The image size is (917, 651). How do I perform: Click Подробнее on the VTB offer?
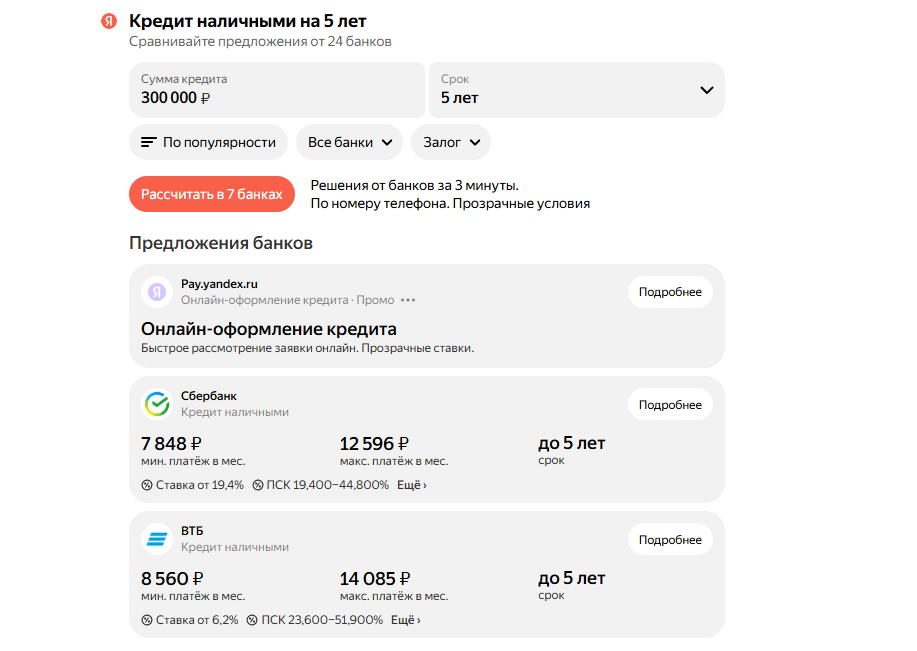point(670,539)
